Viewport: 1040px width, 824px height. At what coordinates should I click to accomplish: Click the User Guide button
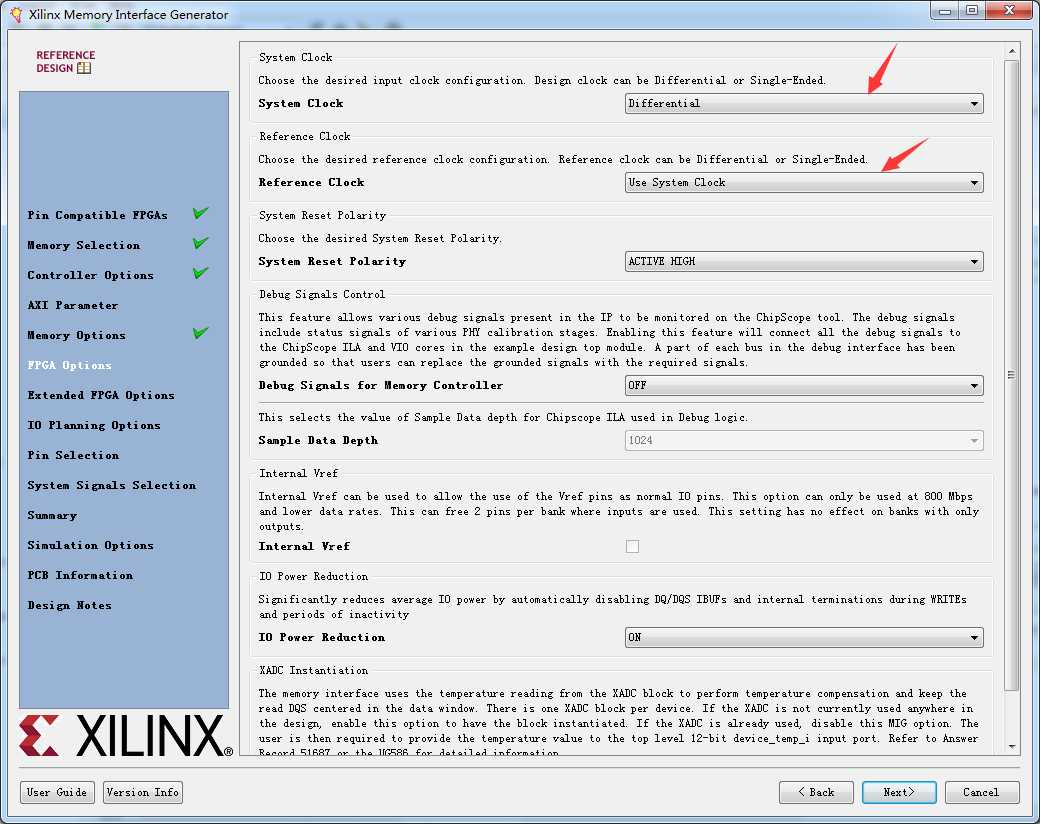click(57, 792)
